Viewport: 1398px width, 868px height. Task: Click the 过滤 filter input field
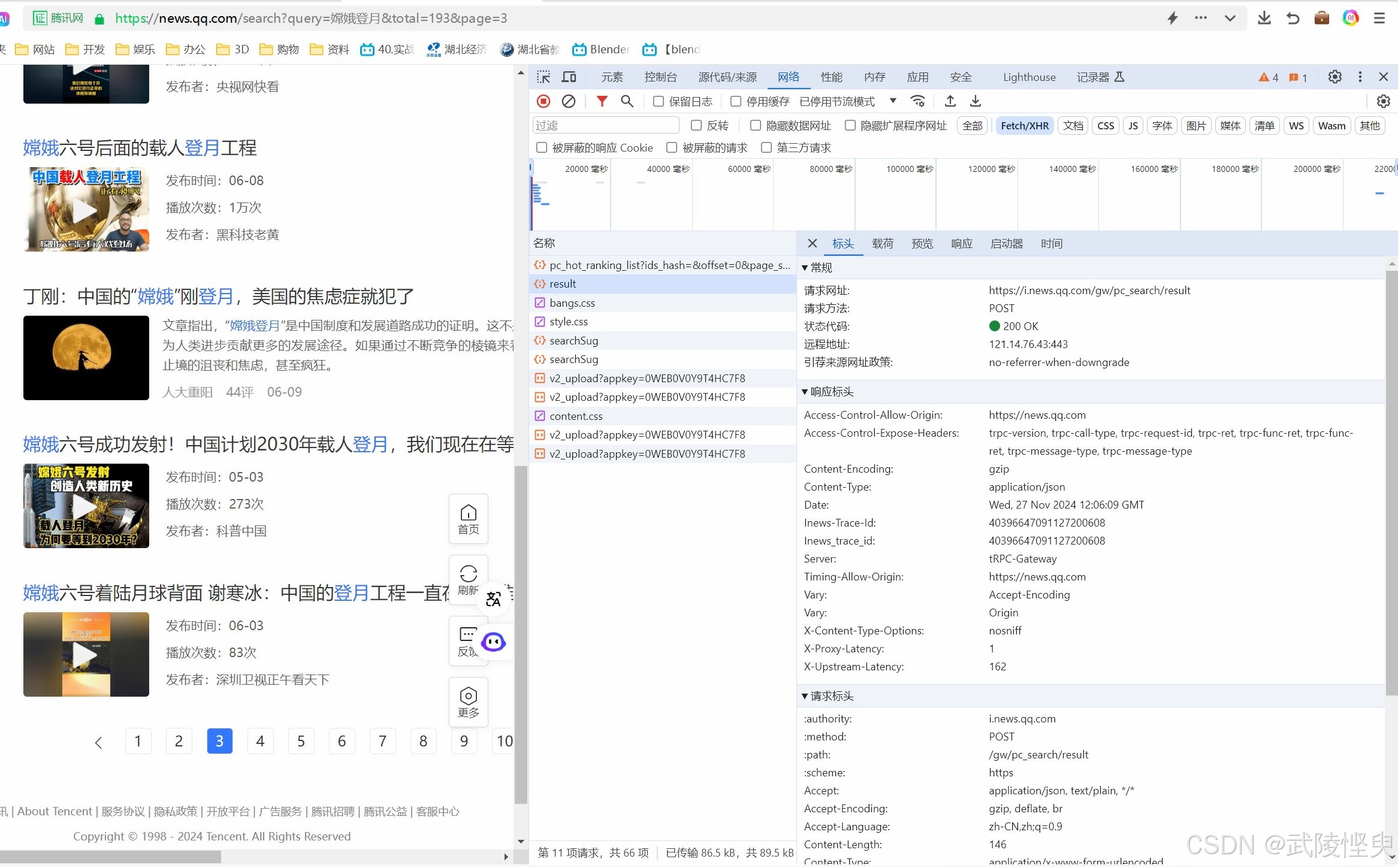(605, 125)
